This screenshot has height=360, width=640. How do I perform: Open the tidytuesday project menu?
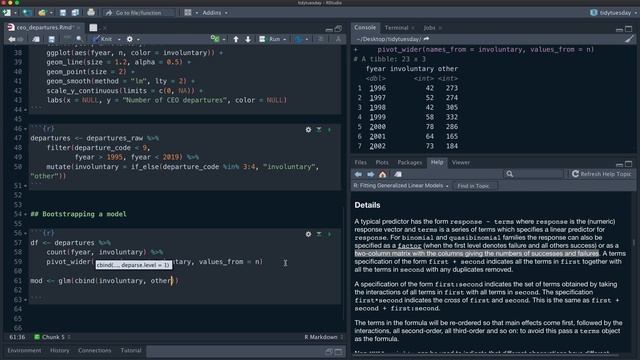613,13
